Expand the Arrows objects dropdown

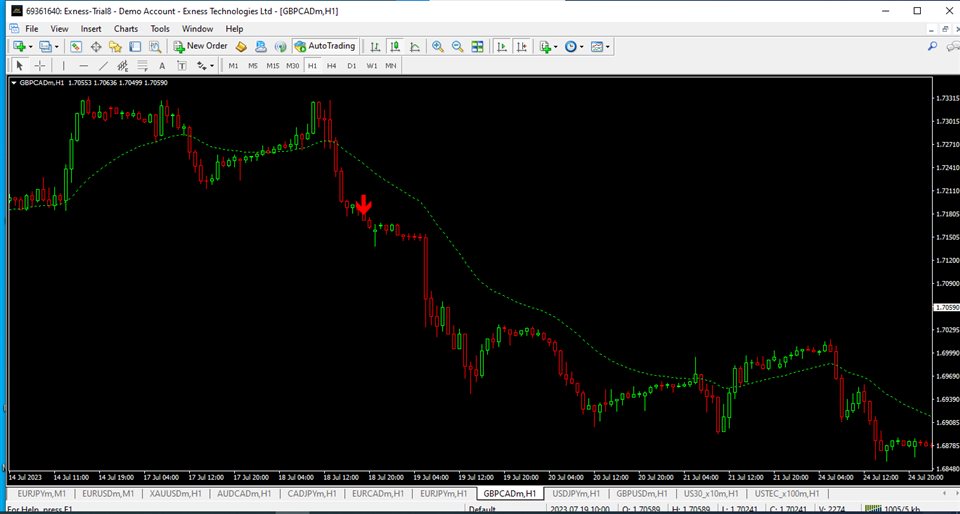(x=212, y=65)
